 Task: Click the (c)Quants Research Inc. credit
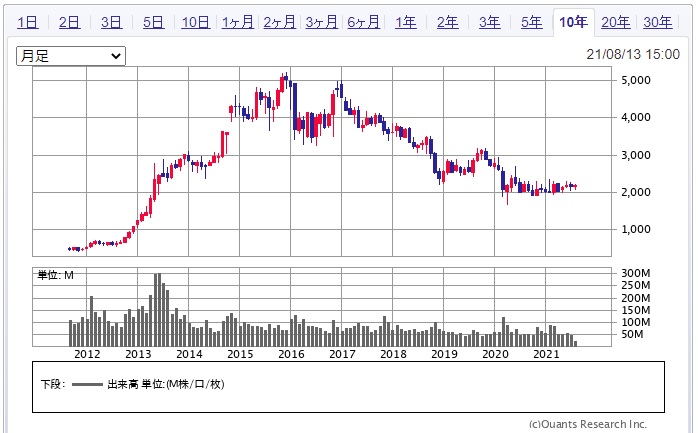click(588, 424)
